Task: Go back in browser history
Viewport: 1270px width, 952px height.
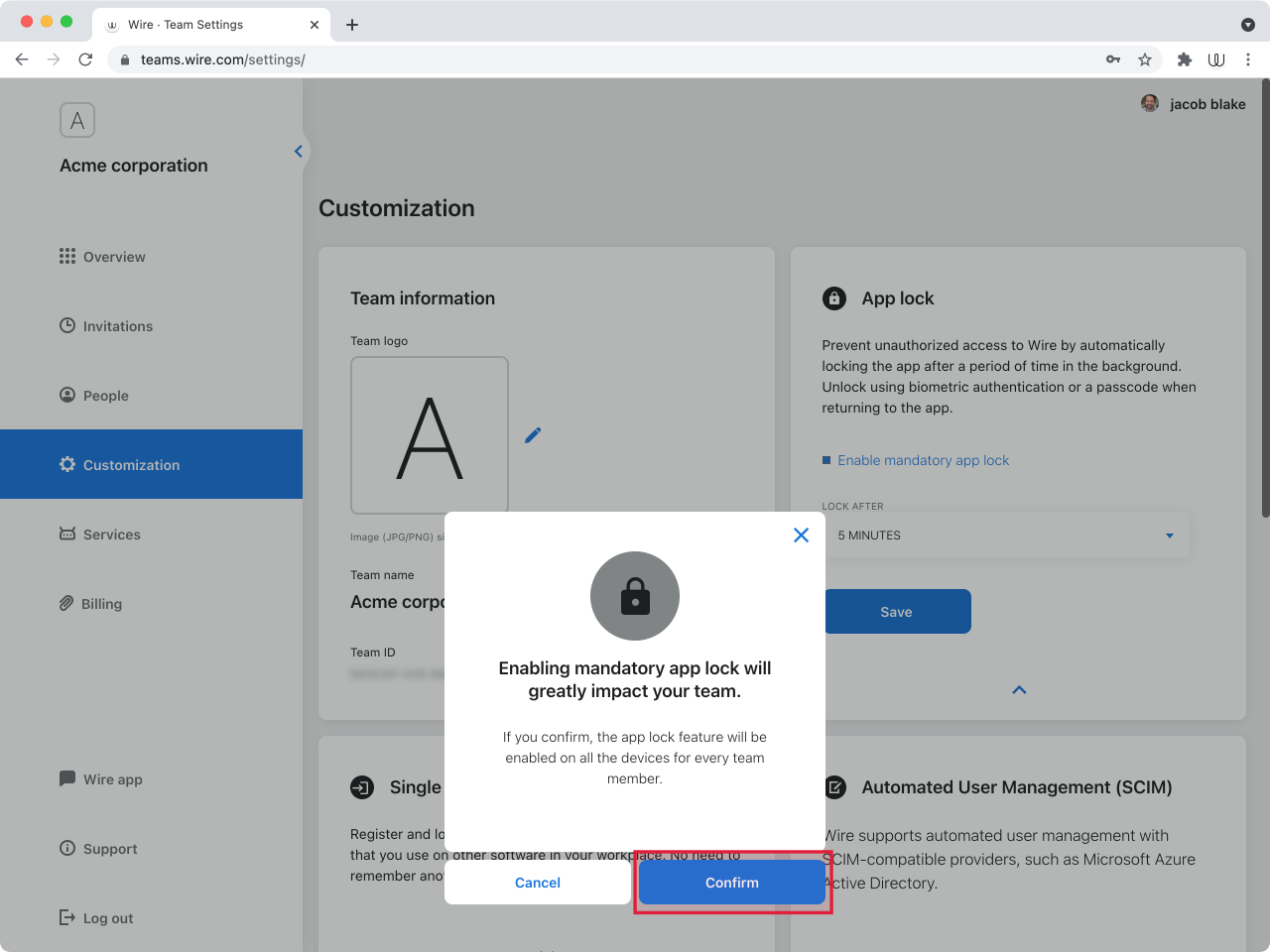Action: click(22, 59)
